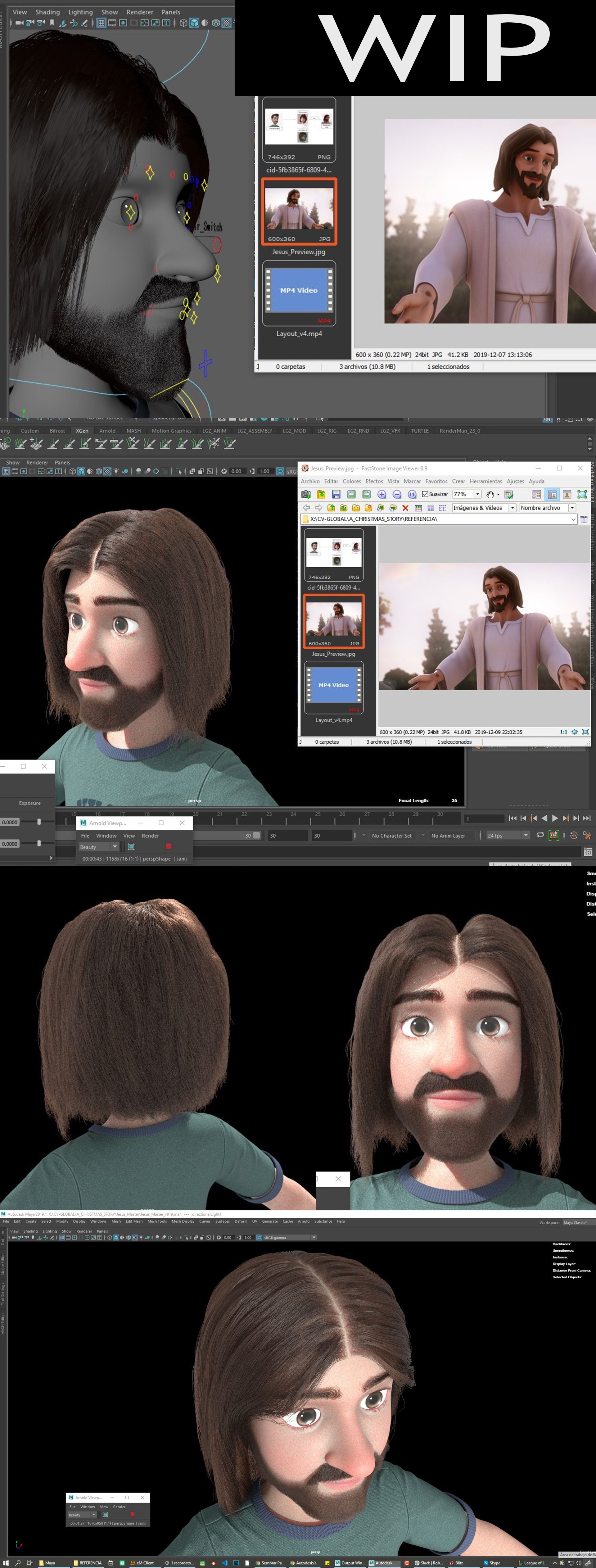The height and width of the screenshot is (1568, 596).
Task: Stop the Arnold render with red square
Action: [x=169, y=846]
